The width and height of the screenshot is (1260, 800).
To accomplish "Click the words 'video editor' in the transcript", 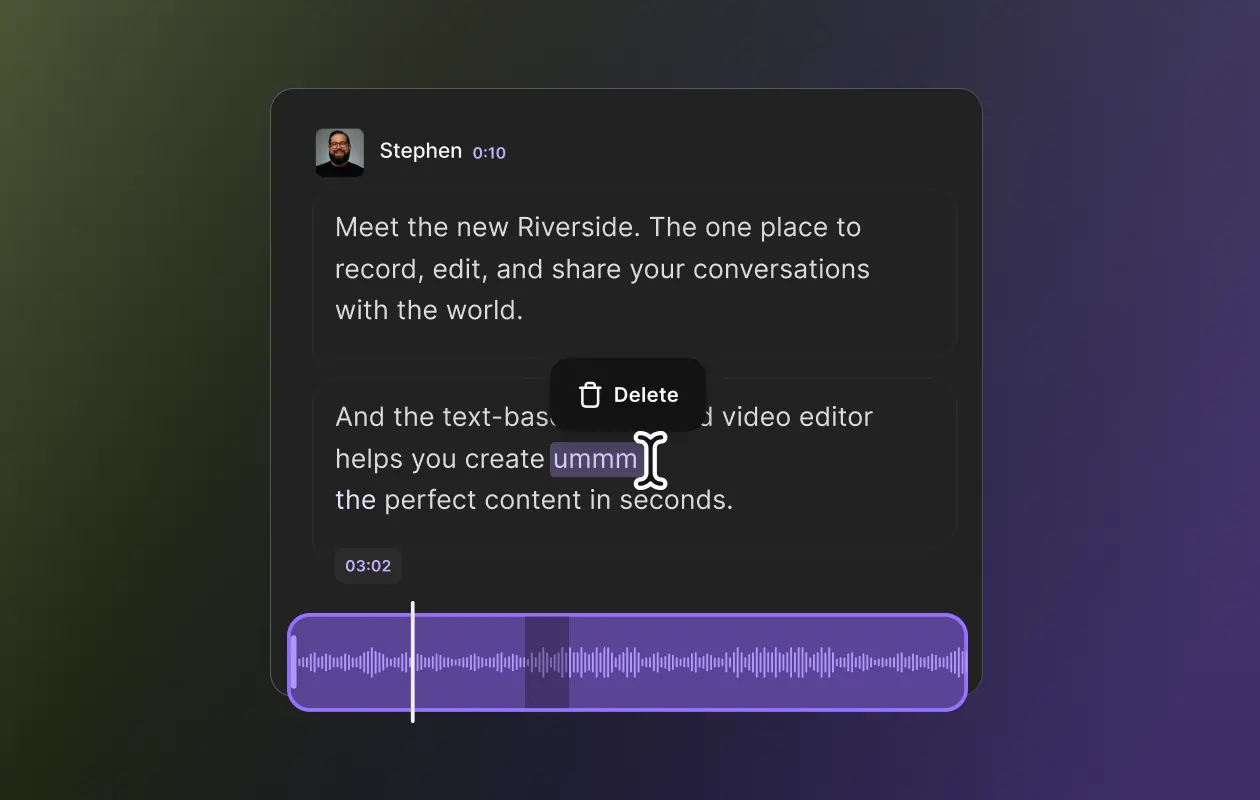I will point(797,416).
